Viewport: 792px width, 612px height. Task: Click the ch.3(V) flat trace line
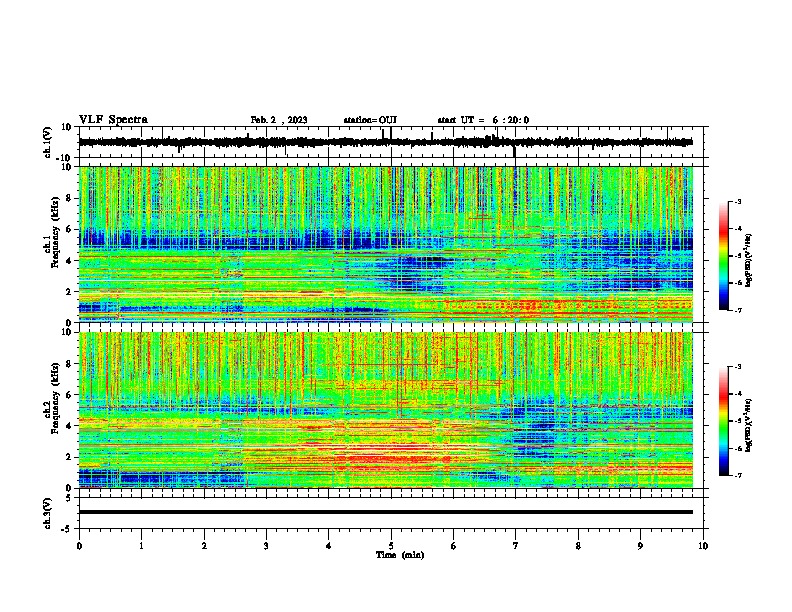[x=386, y=512]
